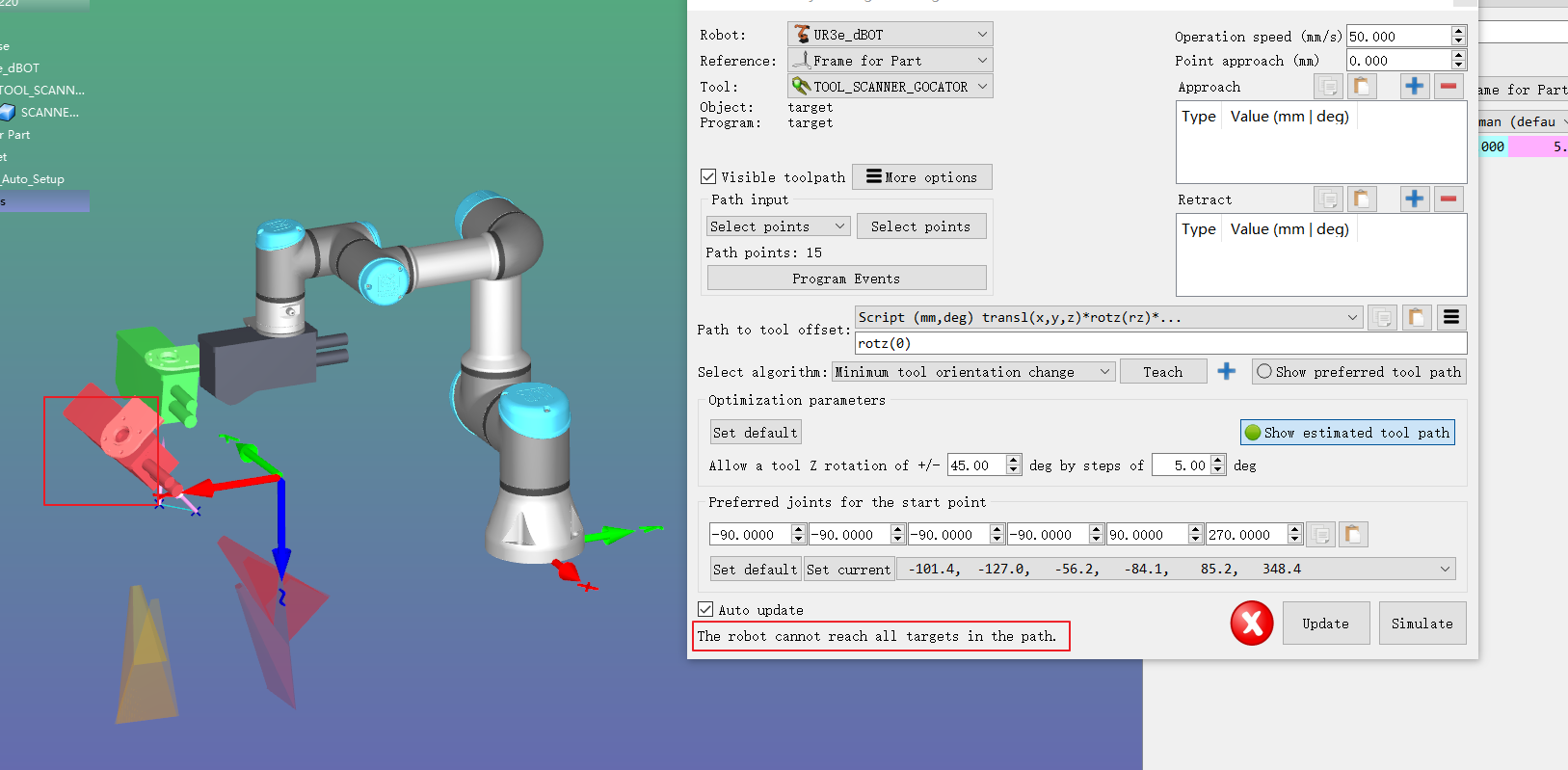This screenshot has width=1568, height=770.
Task: Click blue plus icon next to Teach
Action: [x=1226, y=372]
